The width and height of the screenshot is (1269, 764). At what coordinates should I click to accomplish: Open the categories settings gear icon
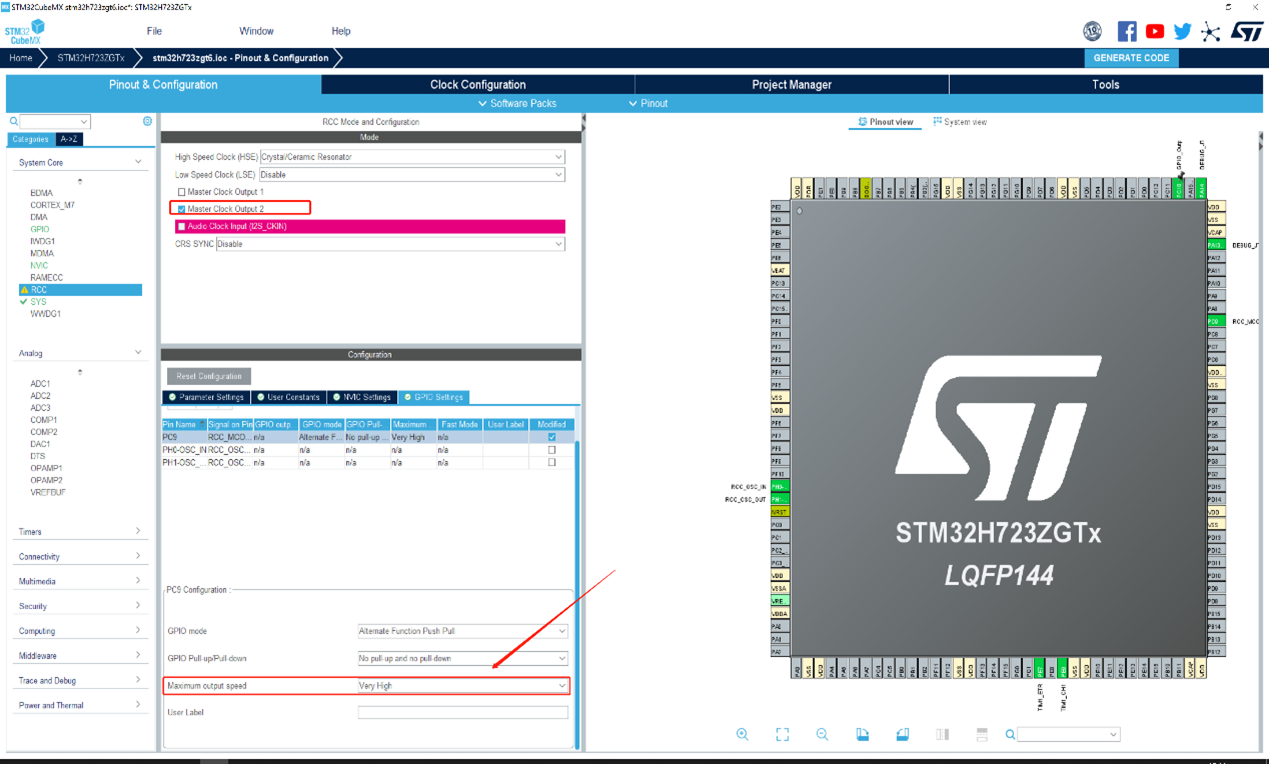click(x=147, y=121)
